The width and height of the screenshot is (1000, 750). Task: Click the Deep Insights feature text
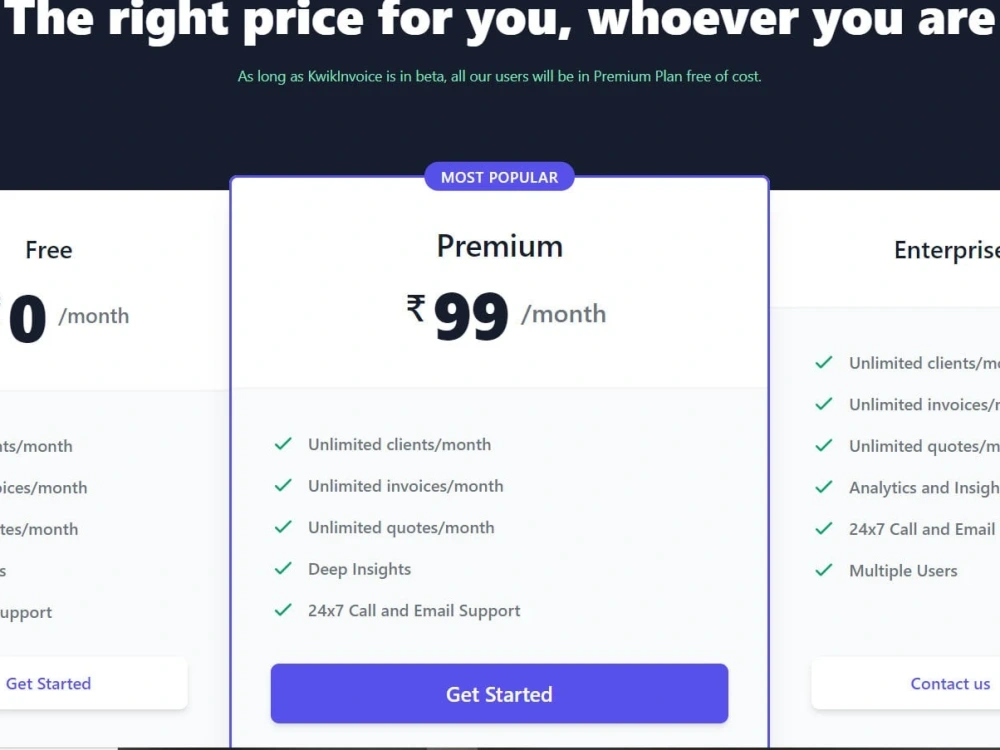tap(359, 569)
